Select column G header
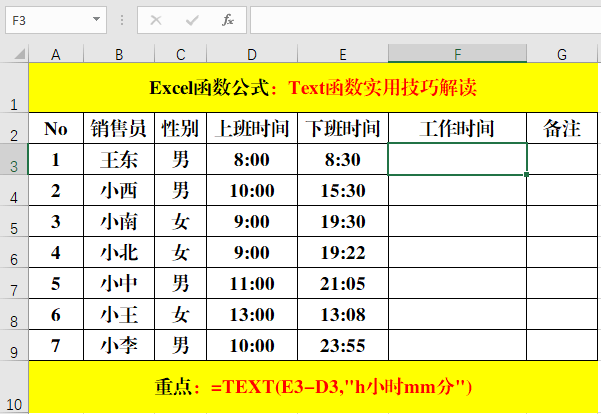This screenshot has width=601, height=414. pos(562,54)
